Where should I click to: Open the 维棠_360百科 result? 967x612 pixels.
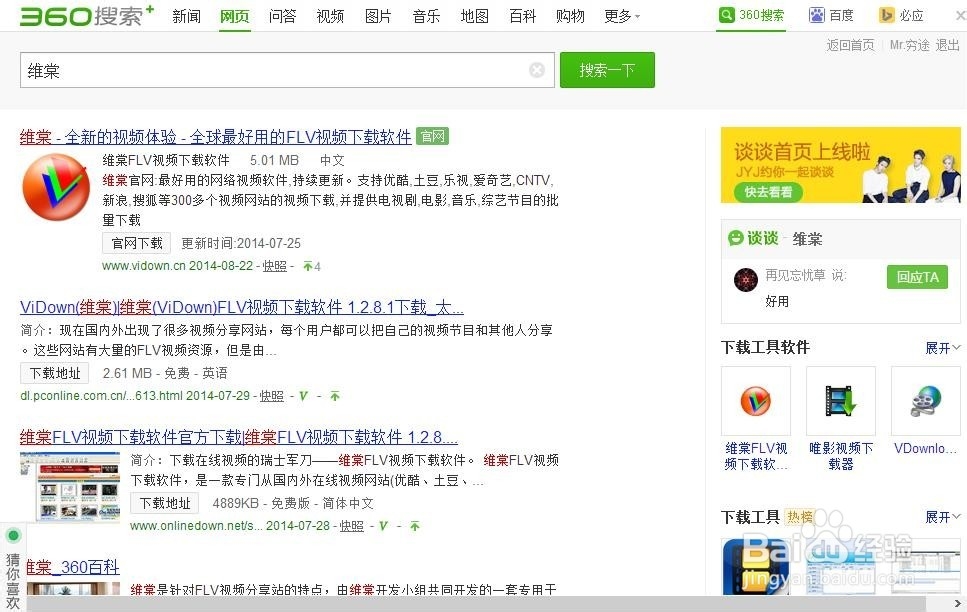tap(73, 567)
